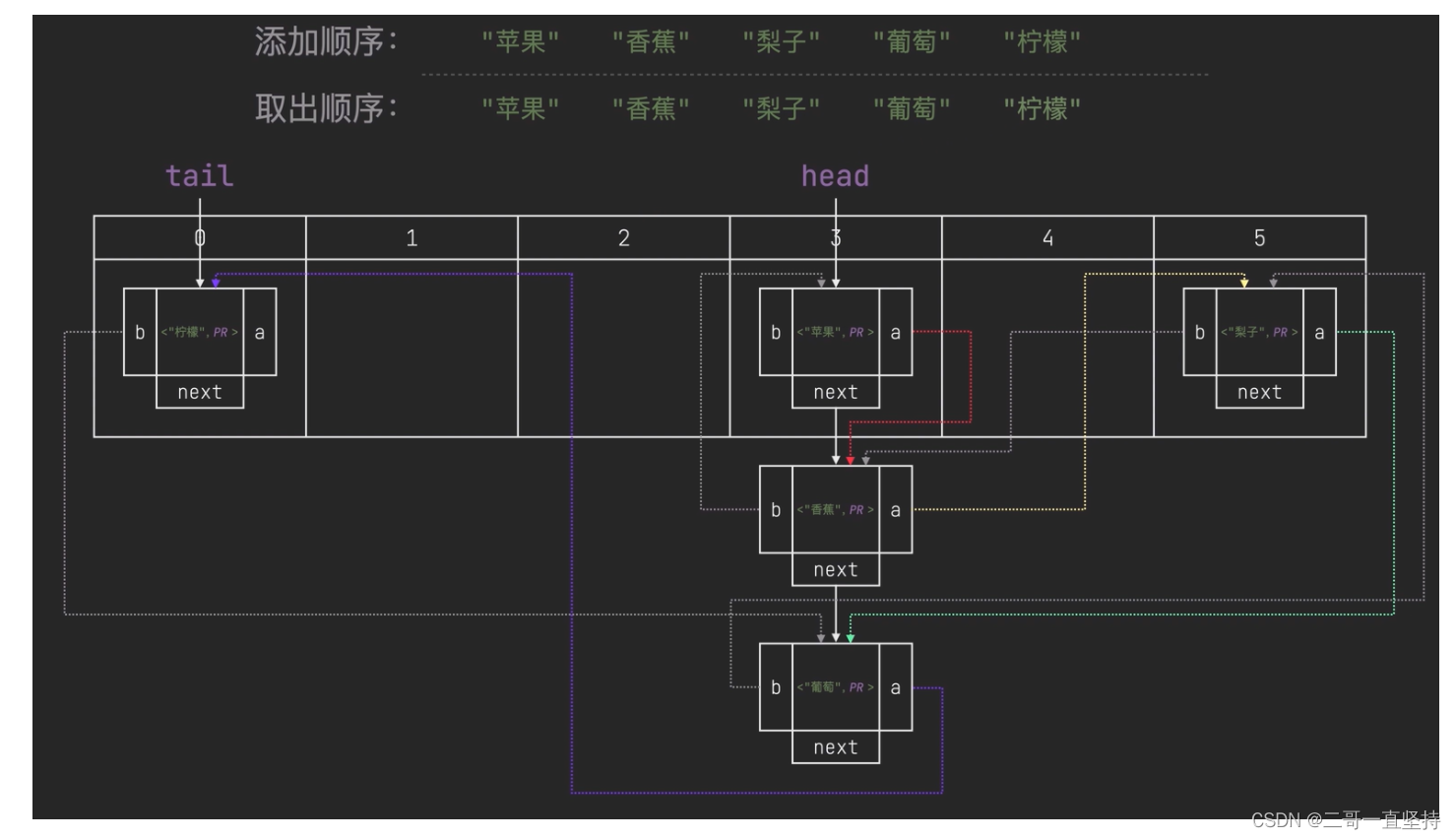The width and height of the screenshot is (1456, 839).
Task: Click the next cell under the 苹果 node
Action: click(x=836, y=392)
